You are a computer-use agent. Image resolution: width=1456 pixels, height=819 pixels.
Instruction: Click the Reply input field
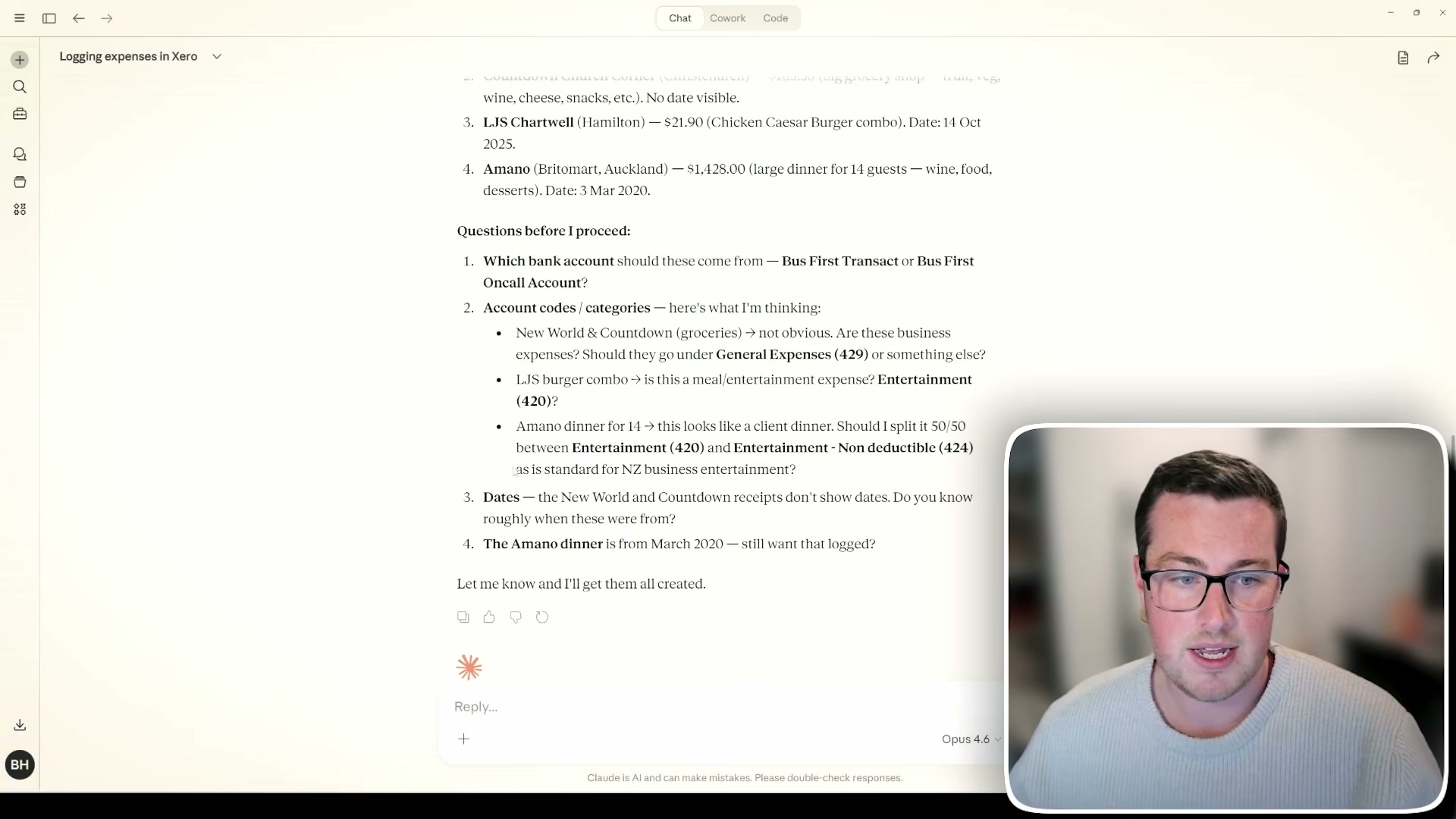(720, 707)
